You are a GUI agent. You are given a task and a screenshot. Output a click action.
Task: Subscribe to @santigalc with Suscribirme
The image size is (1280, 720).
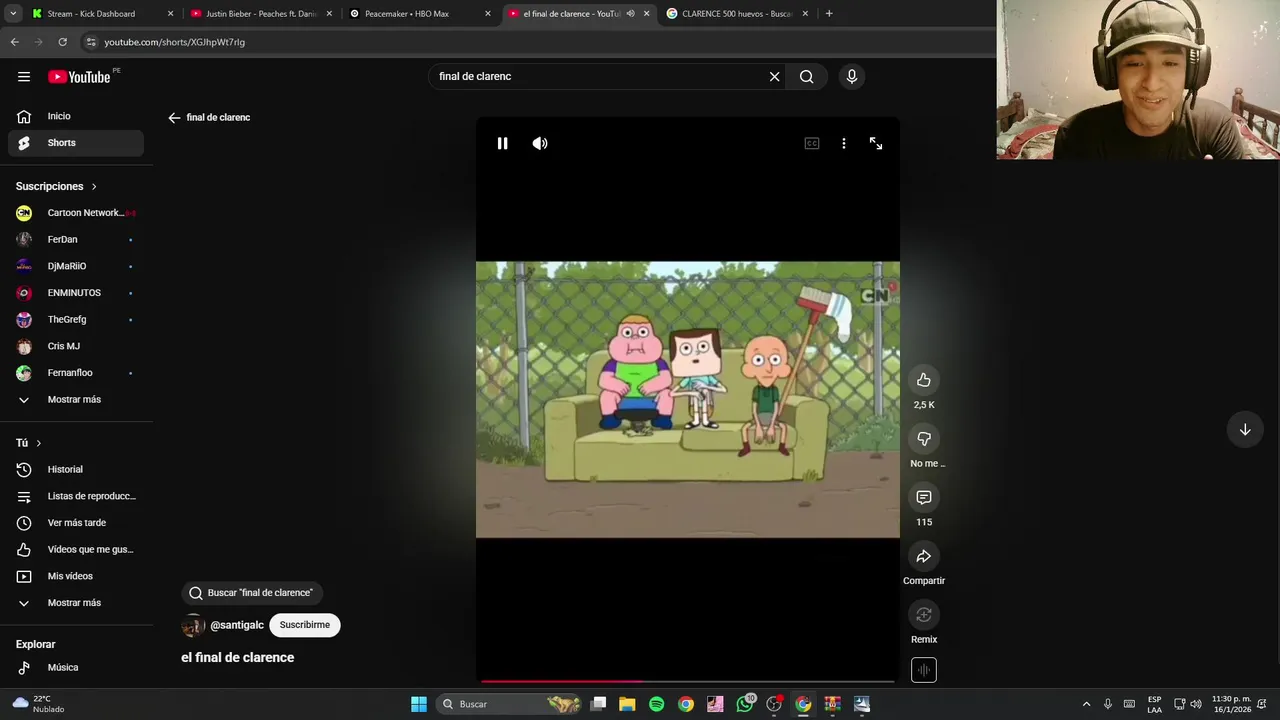point(305,625)
